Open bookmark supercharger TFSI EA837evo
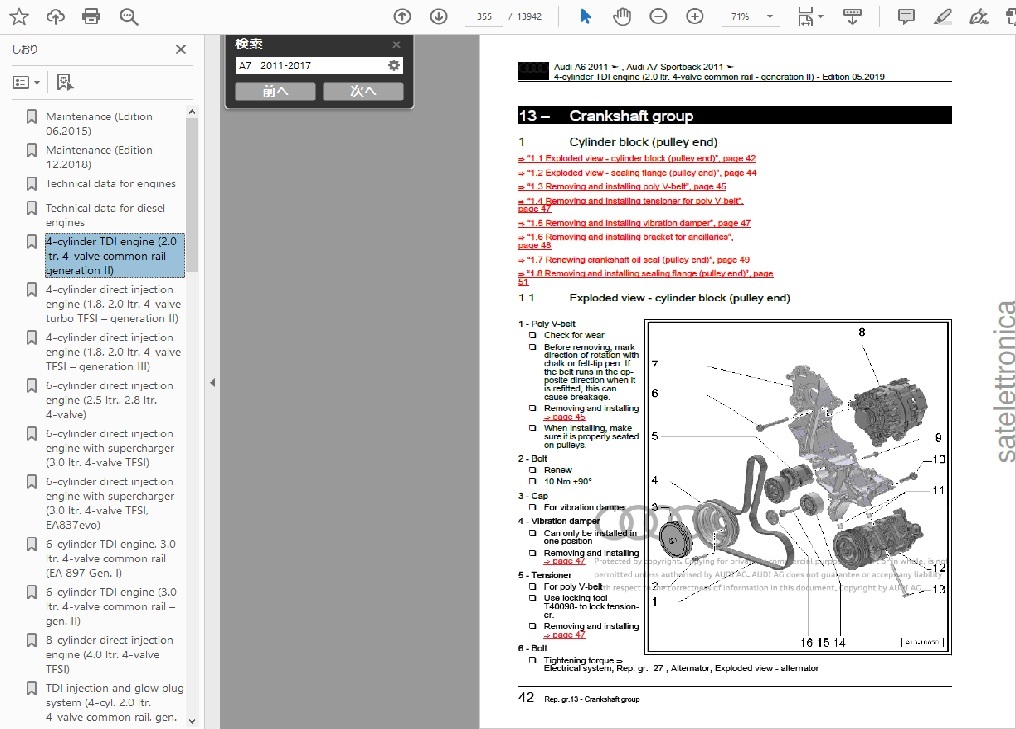 coord(110,503)
